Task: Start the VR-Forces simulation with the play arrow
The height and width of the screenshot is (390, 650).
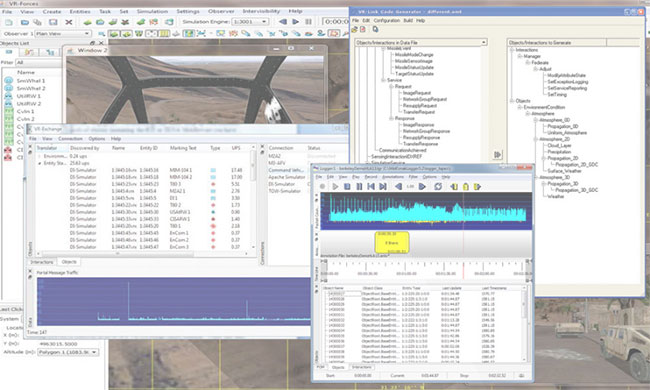Action: 296,22
